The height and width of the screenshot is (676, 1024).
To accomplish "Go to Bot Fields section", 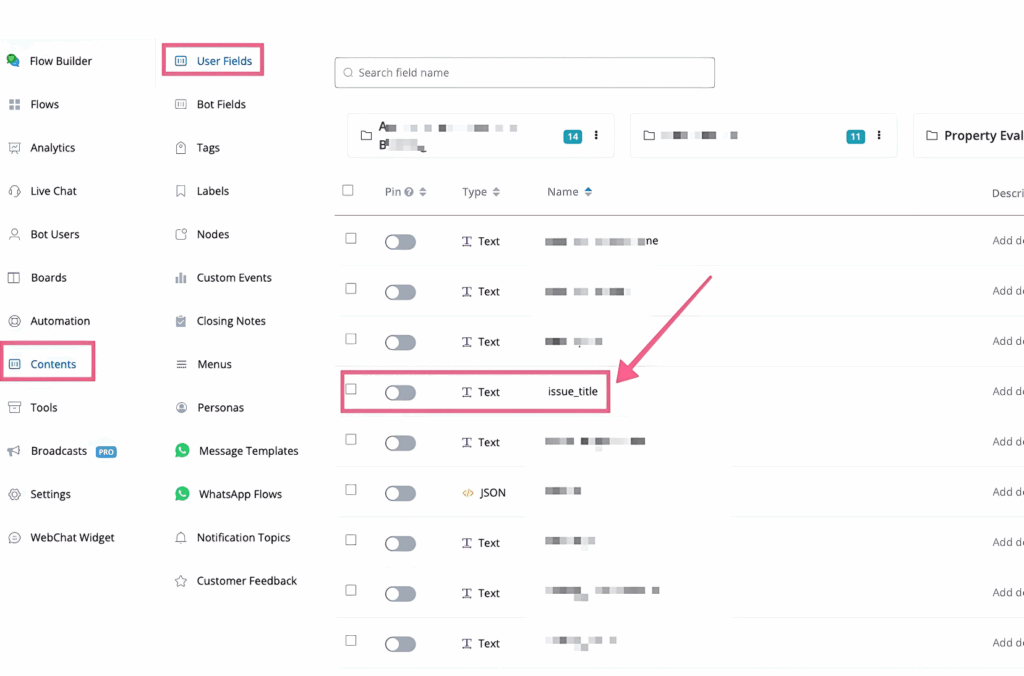I will click(x=220, y=104).
